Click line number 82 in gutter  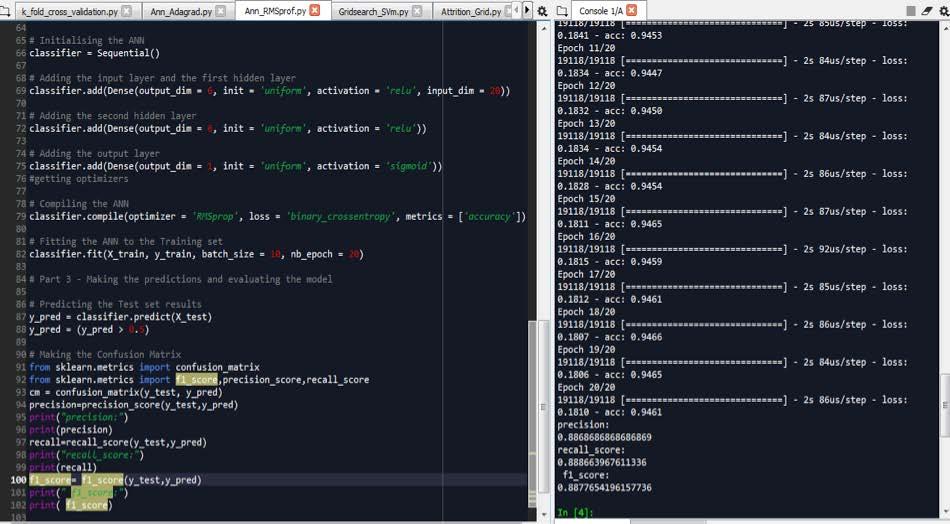pyautogui.click(x=21, y=254)
